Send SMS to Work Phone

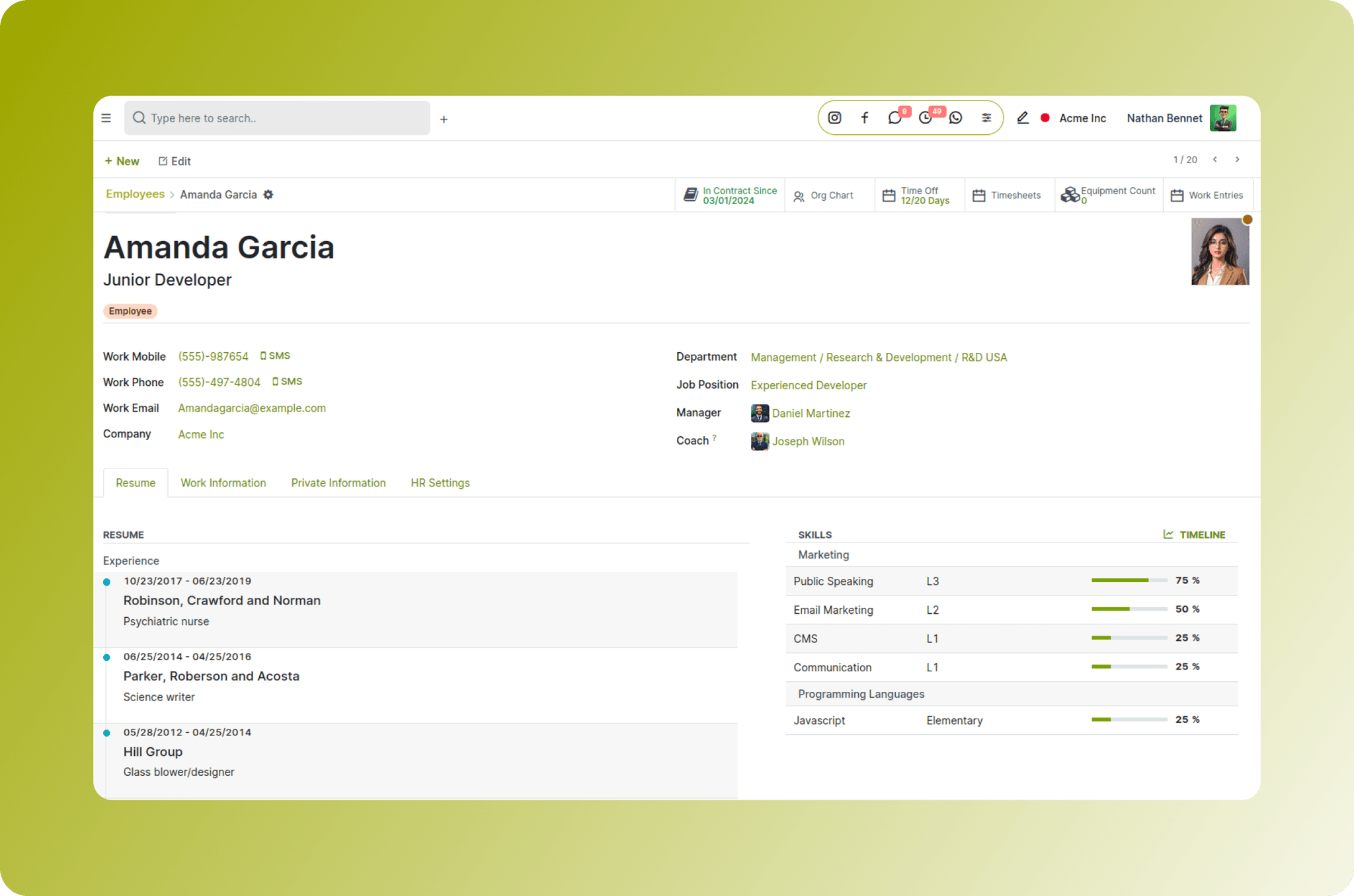click(x=287, y=382)
